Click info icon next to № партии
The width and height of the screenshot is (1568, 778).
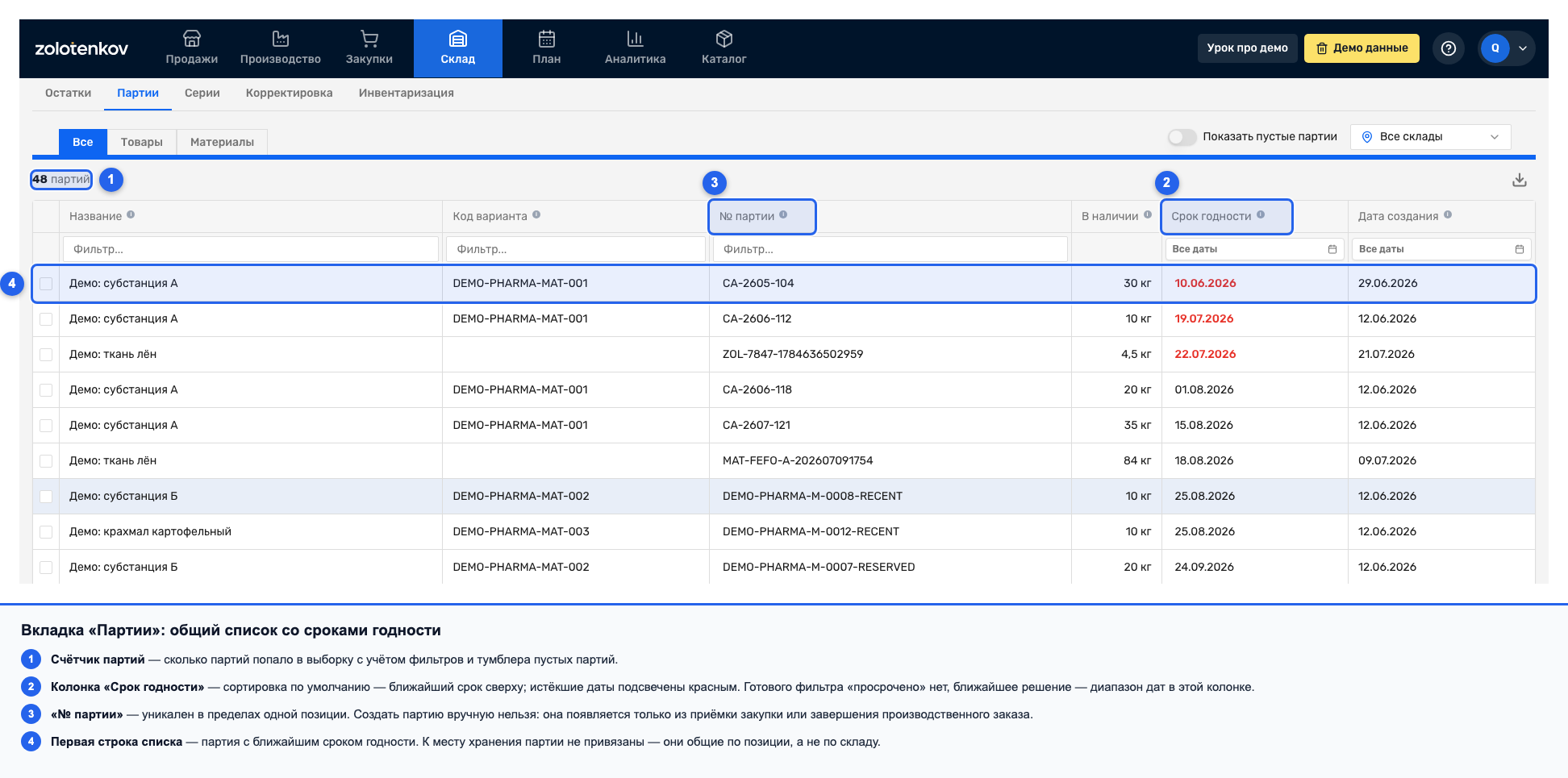(783, 215)
